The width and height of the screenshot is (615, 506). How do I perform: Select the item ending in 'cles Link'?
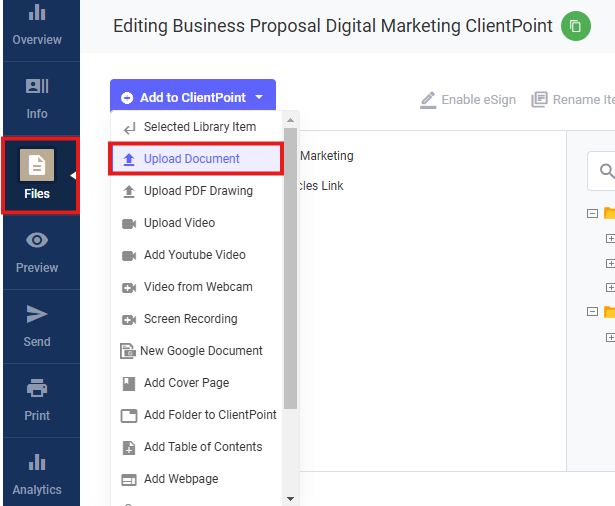[x=321, y=186]
